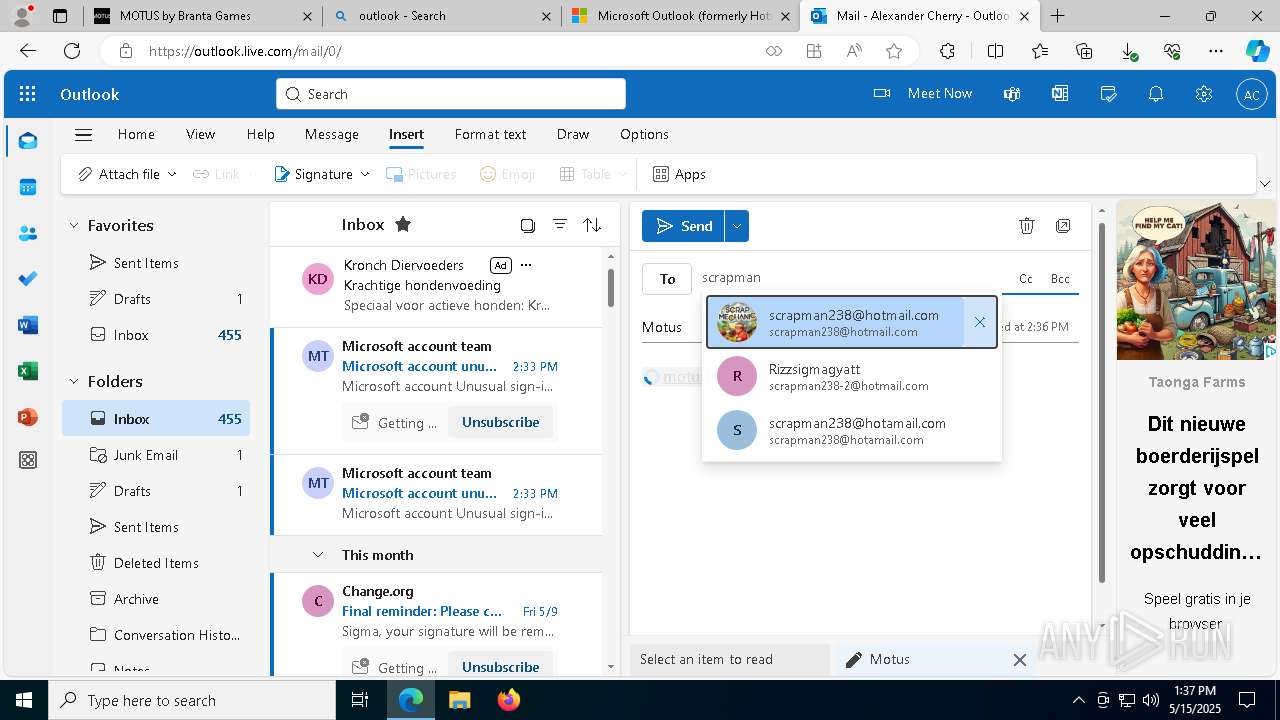Collapse the This month group
Screen dimensions: 1280x720
click(x=318, y=555)
